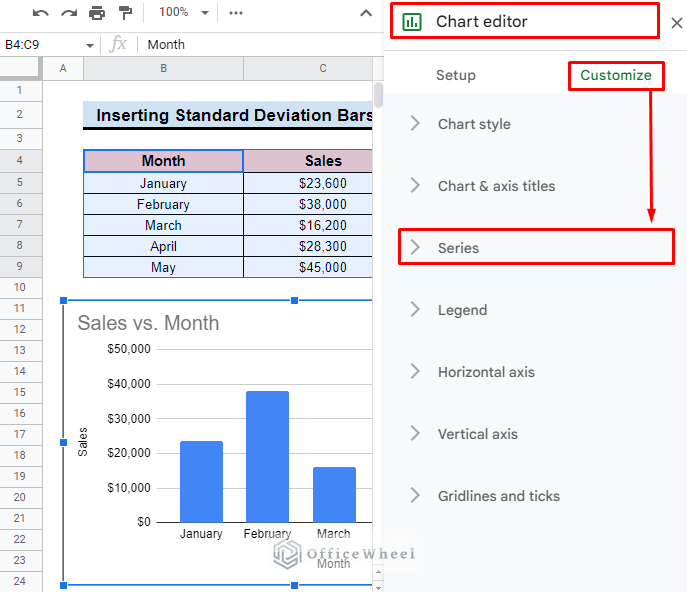The width and height of the screenshot is (687, 592).
Task: Click the February cell in the table
Action: (163, 204)
